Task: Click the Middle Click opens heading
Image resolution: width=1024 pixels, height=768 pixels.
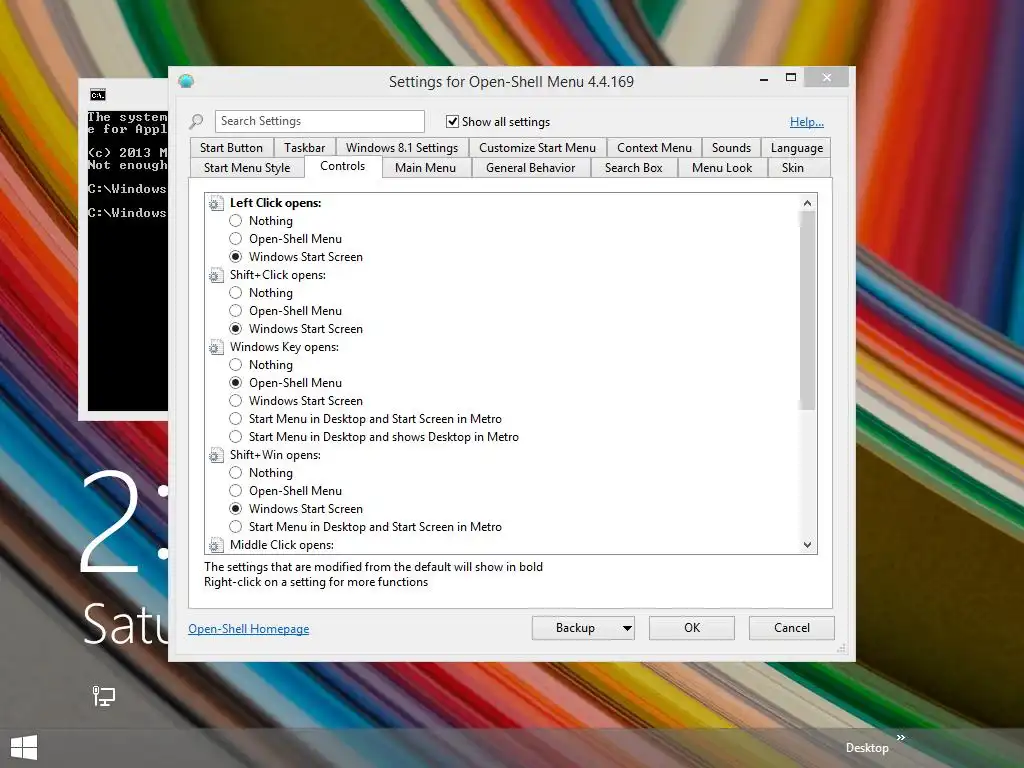Action: pyautogui.click(x=281, y=545)
